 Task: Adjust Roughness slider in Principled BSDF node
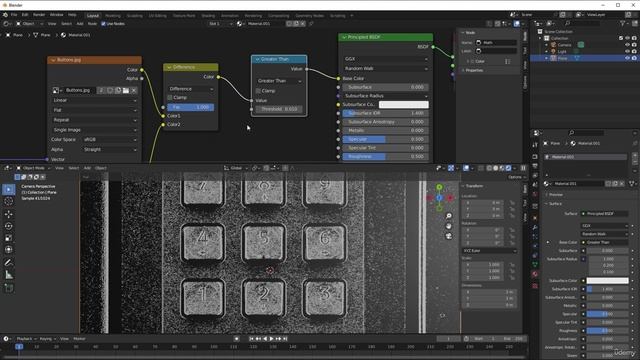tap(386, 156)
